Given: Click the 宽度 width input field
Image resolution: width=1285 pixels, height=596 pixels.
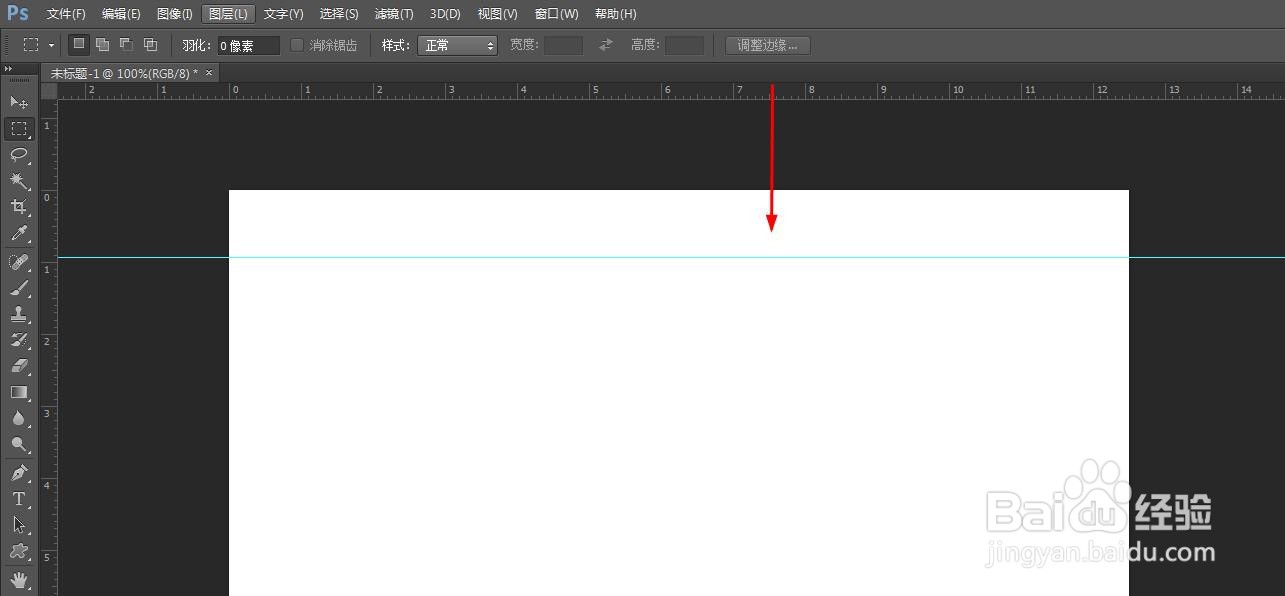Looking at the screenshot, I should click(x=563, y=45).
